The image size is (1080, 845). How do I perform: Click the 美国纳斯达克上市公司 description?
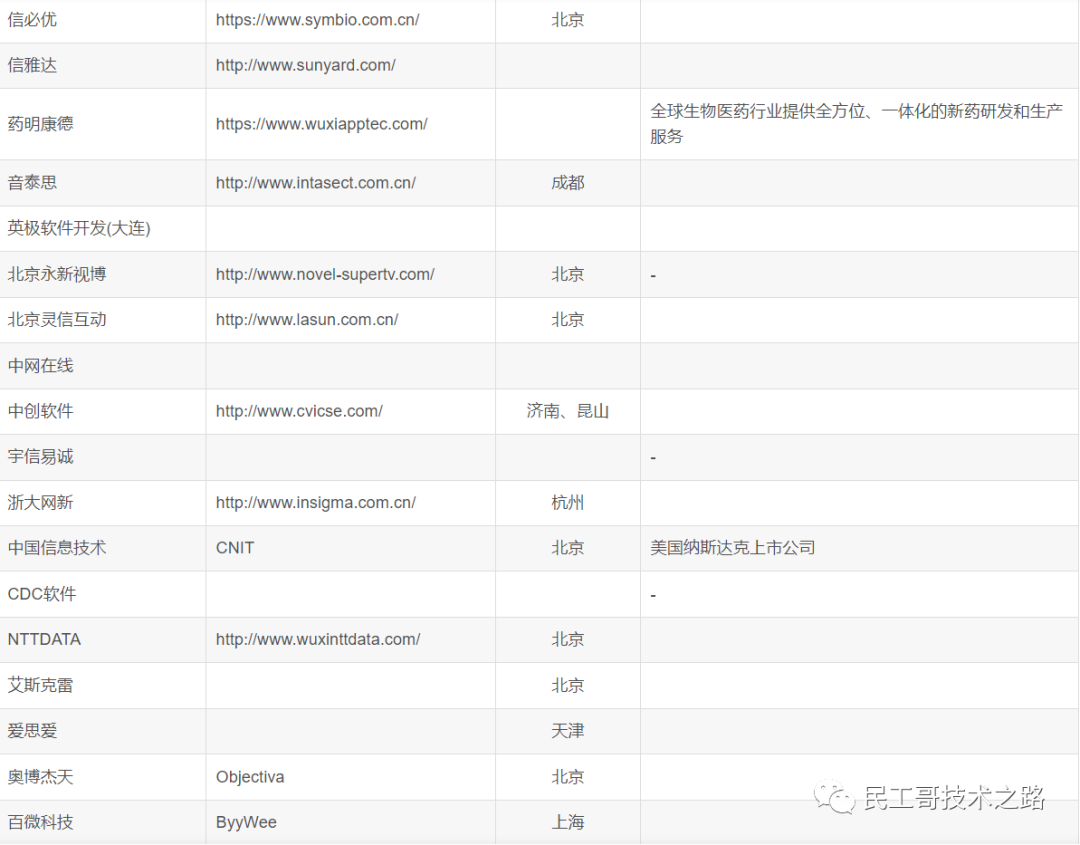click(733, 548)
